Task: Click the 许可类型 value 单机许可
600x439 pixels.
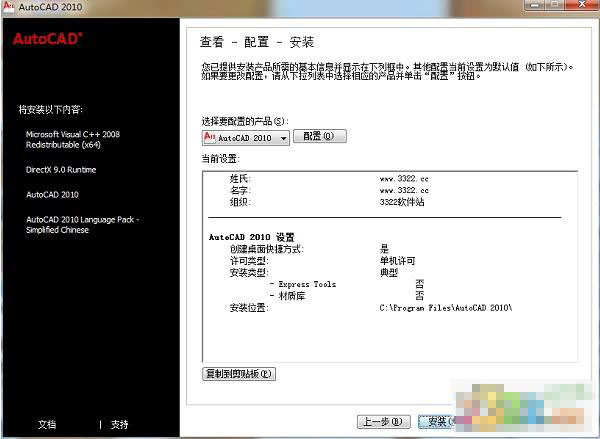Action: click(x=397, y=261)
